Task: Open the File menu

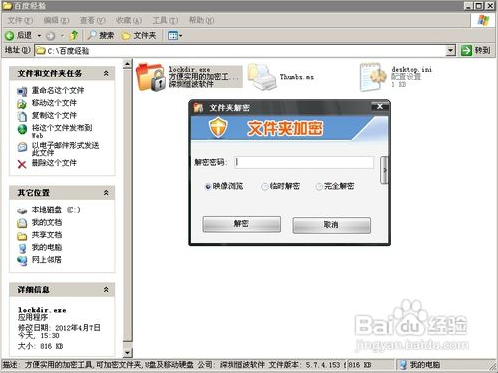Action: [x=20, y=20]
